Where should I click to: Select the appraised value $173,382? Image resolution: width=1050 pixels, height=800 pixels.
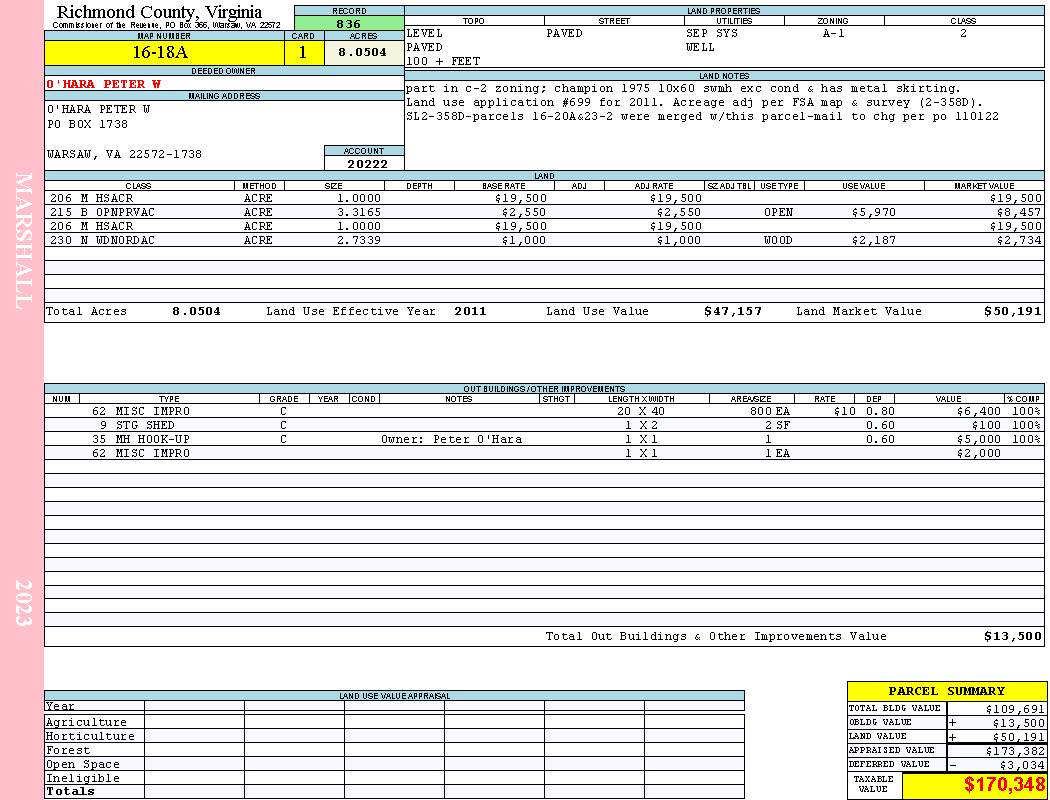tap(1015, 751)
